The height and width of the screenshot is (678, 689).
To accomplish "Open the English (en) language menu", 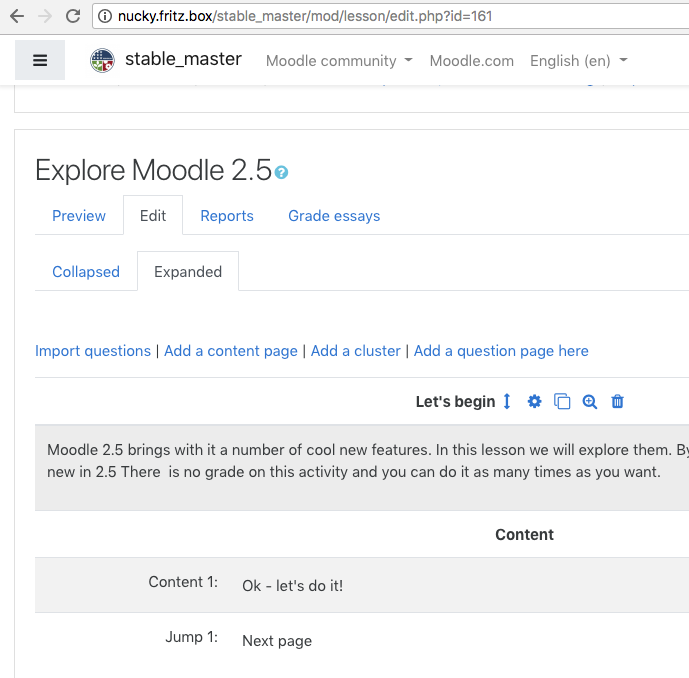I will 579,61.
